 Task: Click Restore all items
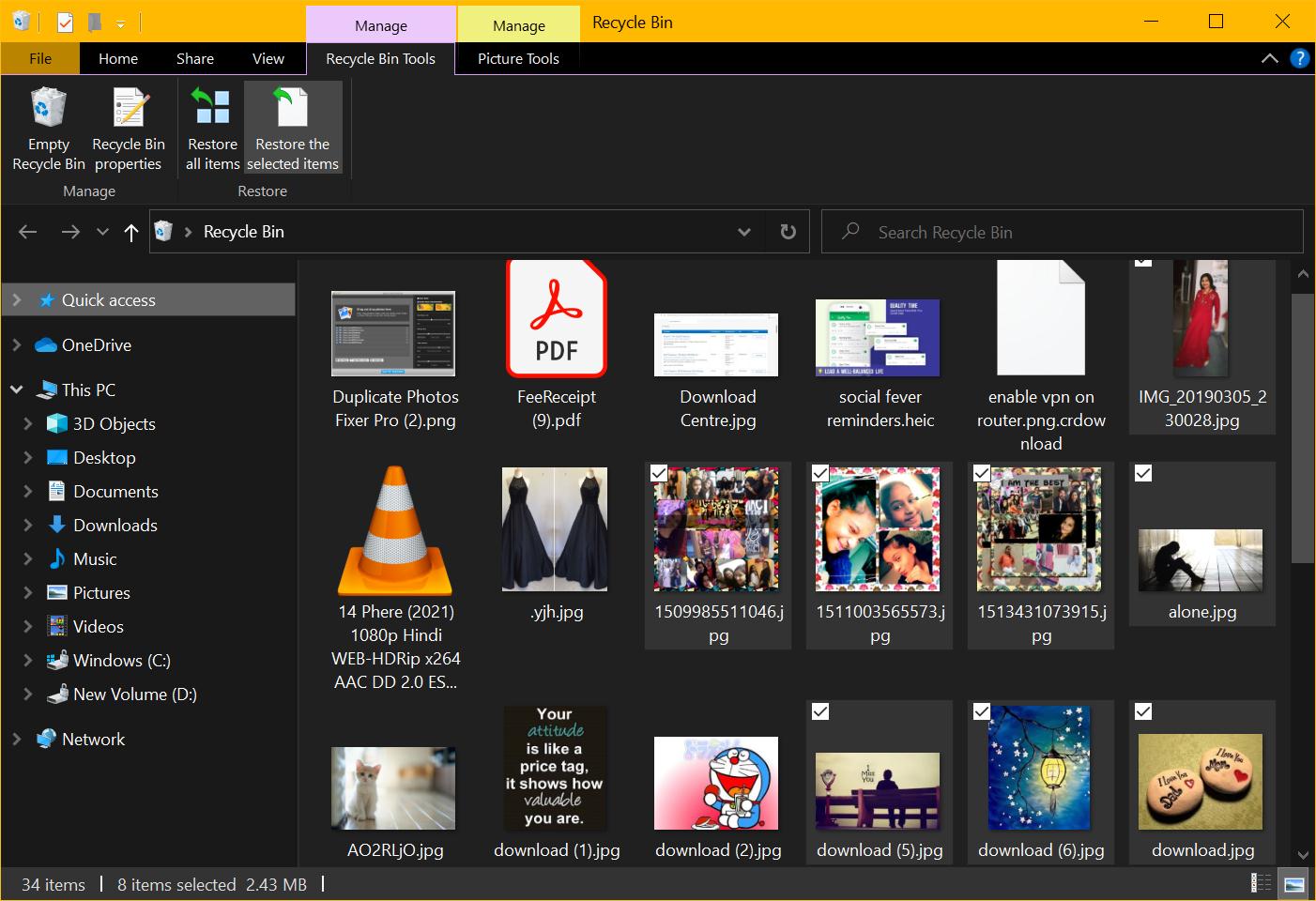(211, 127)
